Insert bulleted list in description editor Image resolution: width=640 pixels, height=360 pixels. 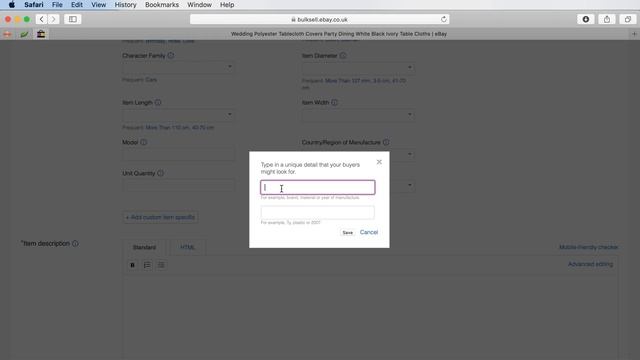161,265
